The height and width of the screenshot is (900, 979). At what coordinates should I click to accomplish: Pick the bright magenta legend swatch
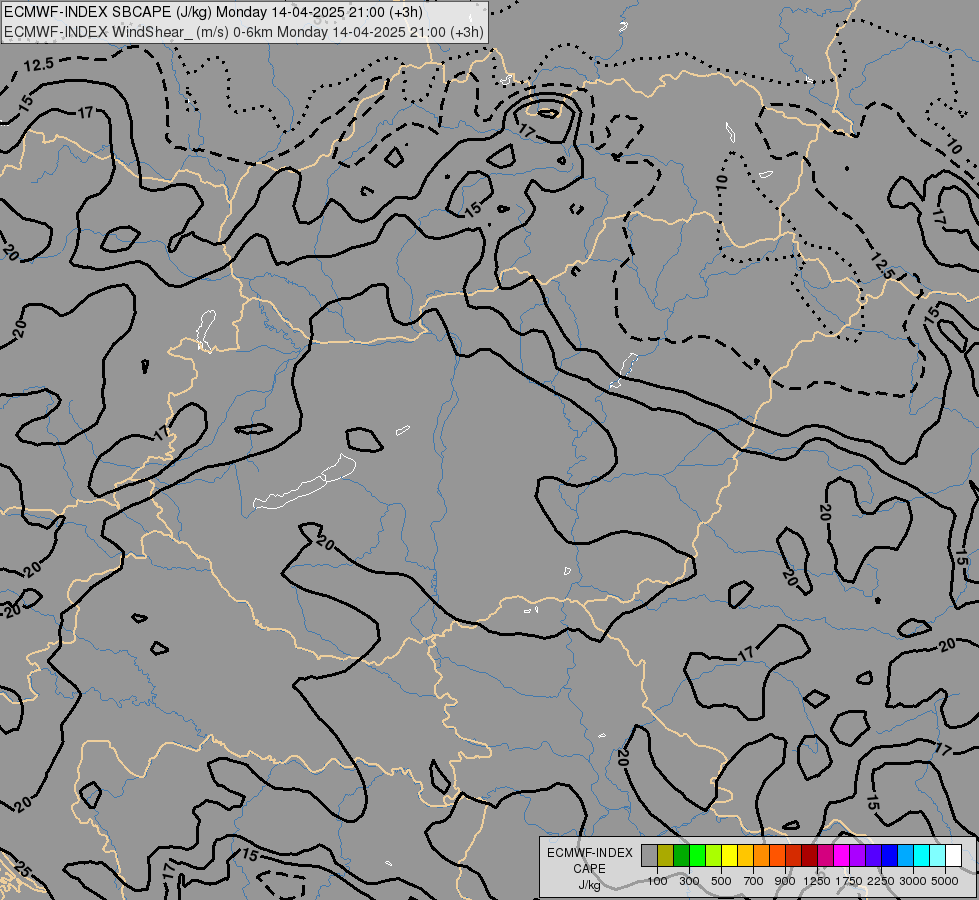(841, 855)
